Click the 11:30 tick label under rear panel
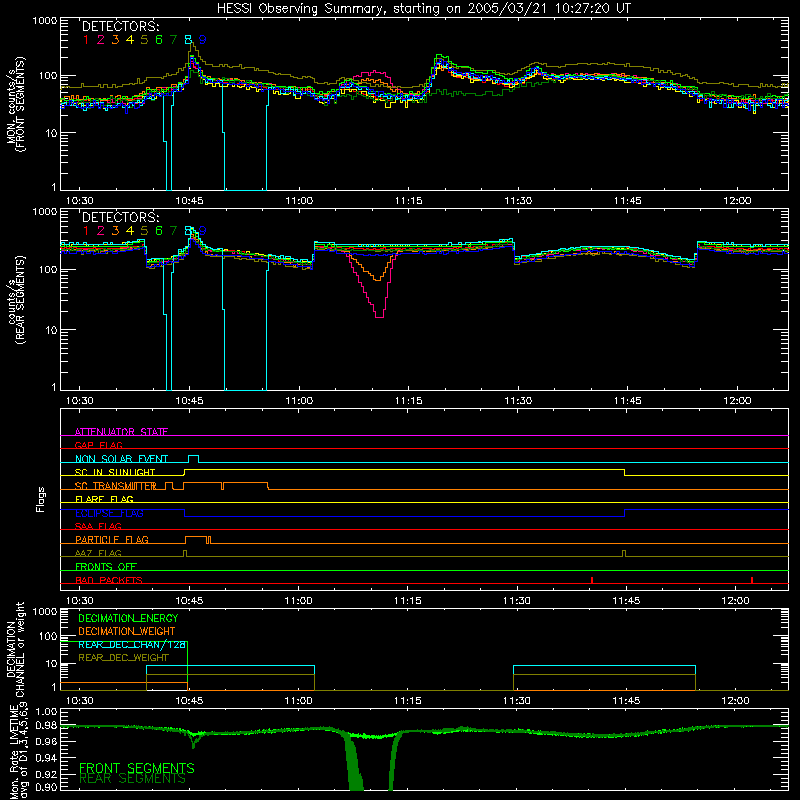This screenshot has width=800, height=800. pyautogui.click(x=518, y=401)
